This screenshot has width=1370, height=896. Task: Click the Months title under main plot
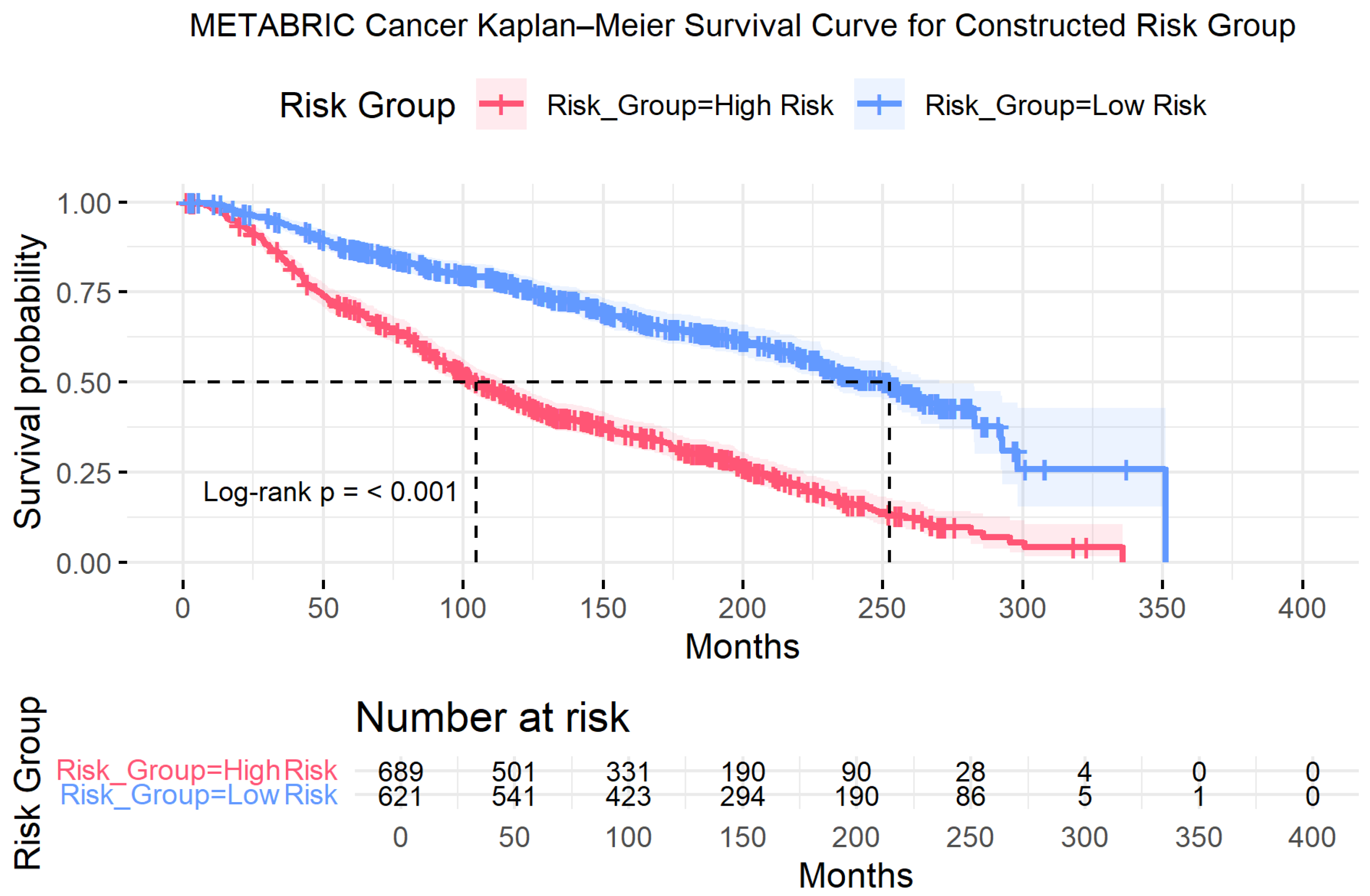pyautogui.click(x=742, y=647)
